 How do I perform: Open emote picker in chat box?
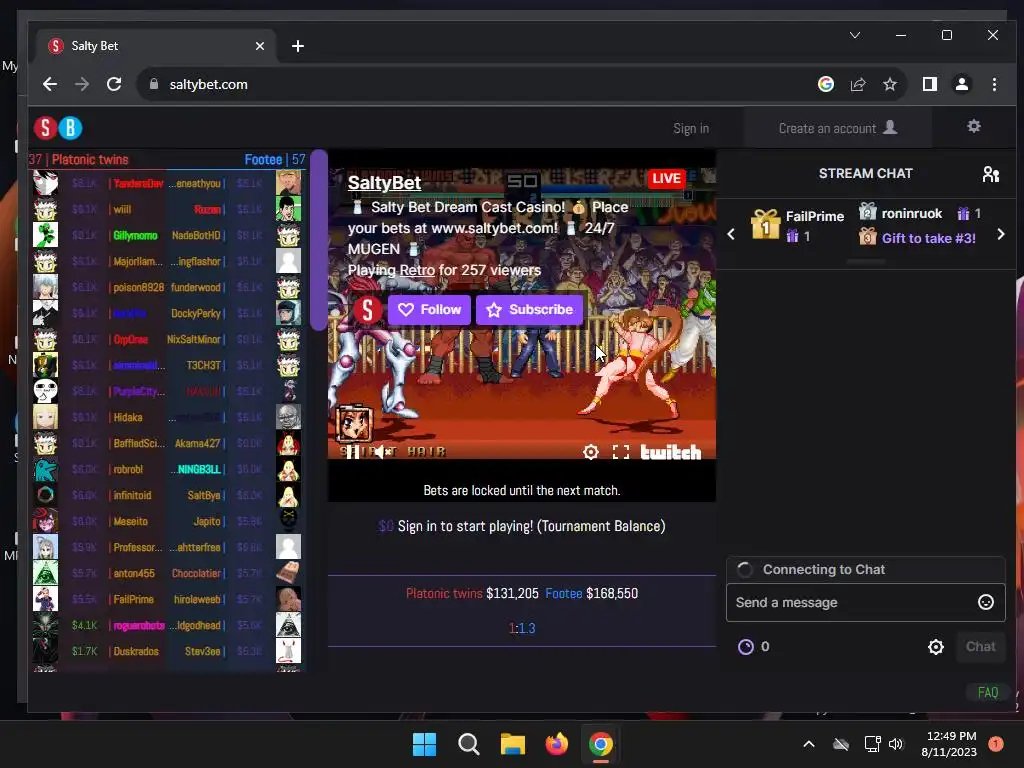pos(985,602)
